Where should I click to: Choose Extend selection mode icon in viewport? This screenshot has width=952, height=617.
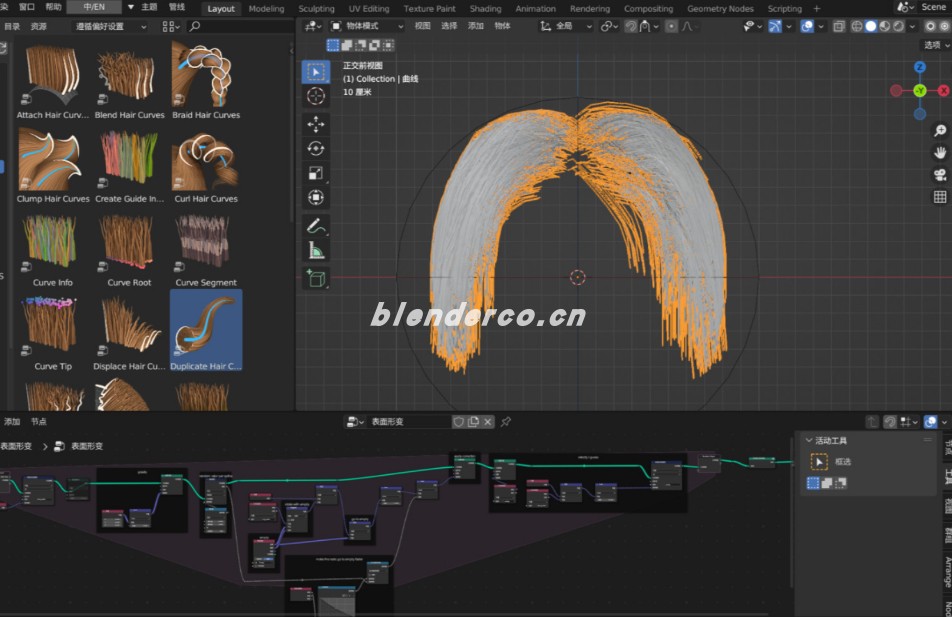click(347, 45)
